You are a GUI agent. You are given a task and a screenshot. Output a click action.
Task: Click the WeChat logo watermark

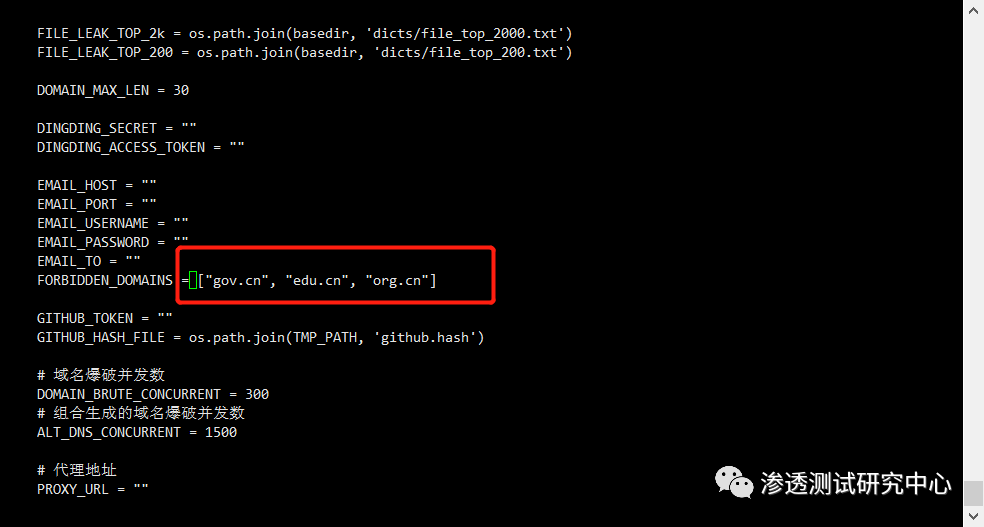tap(734, 482)
